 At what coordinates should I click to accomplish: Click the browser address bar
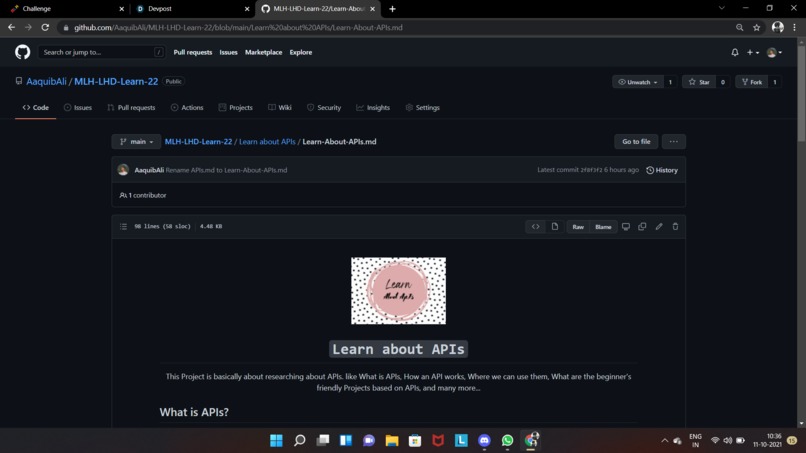tap(396, 27)
